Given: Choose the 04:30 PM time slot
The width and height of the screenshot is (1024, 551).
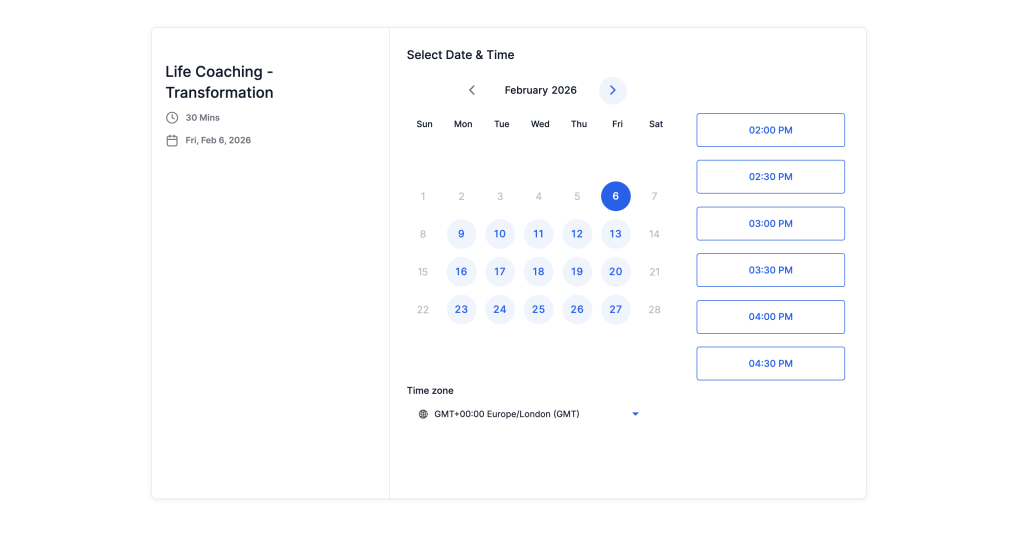Looking at the screenshot, I should click(770, 364).
